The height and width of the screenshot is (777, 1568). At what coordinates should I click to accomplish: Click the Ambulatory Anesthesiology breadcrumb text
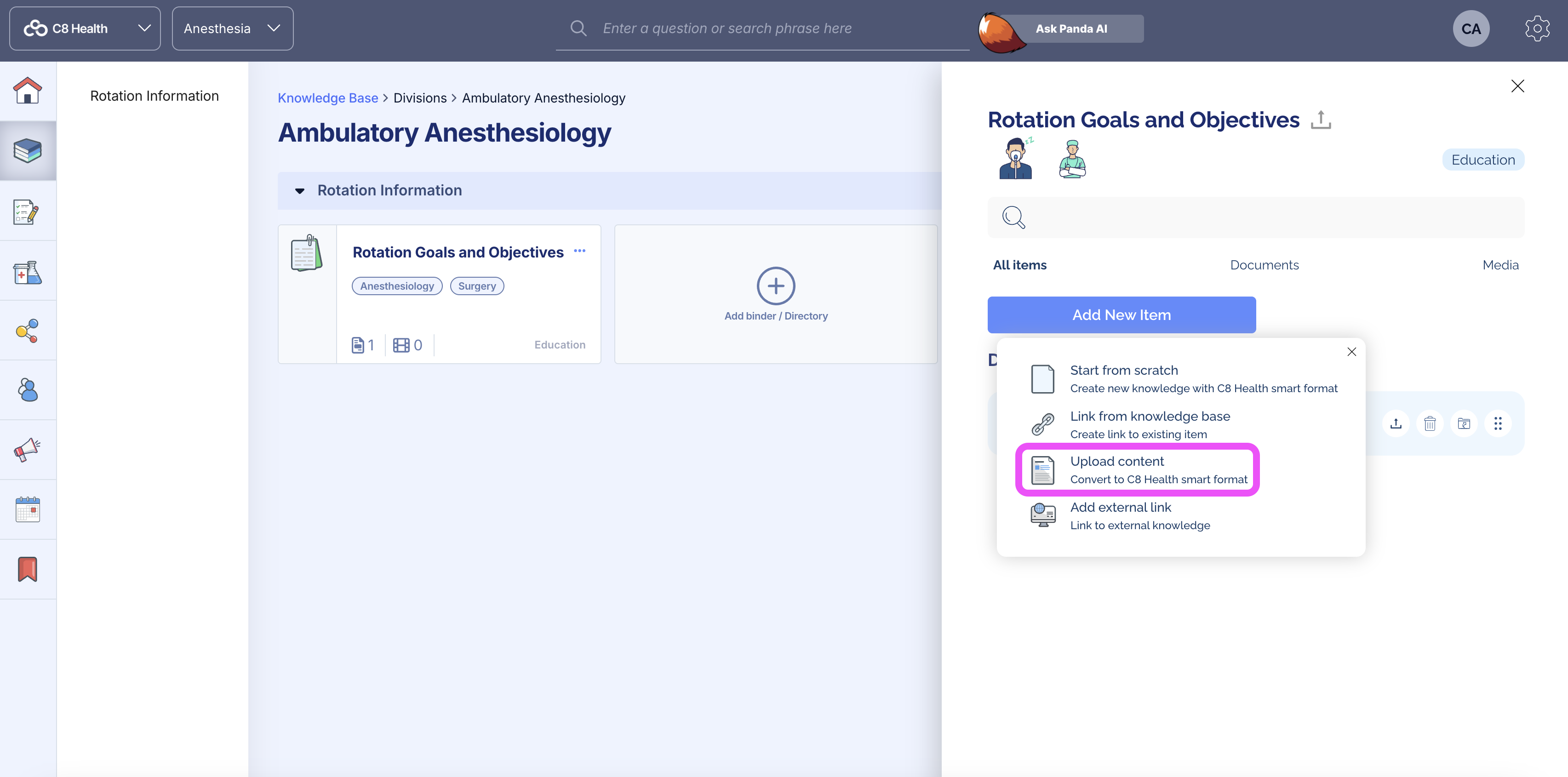(543, 98)
